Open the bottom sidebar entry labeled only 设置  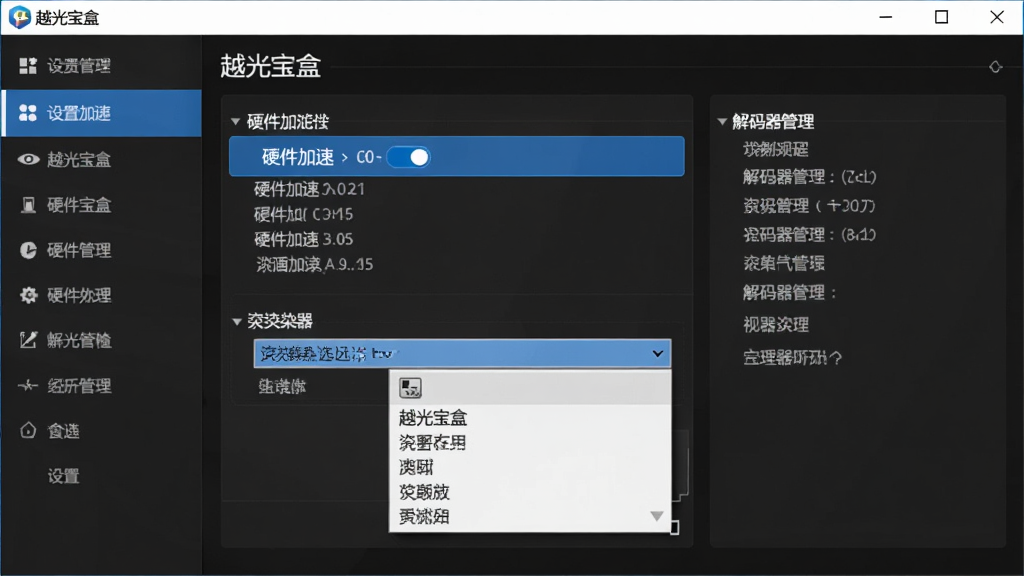[x=63, y=476]
